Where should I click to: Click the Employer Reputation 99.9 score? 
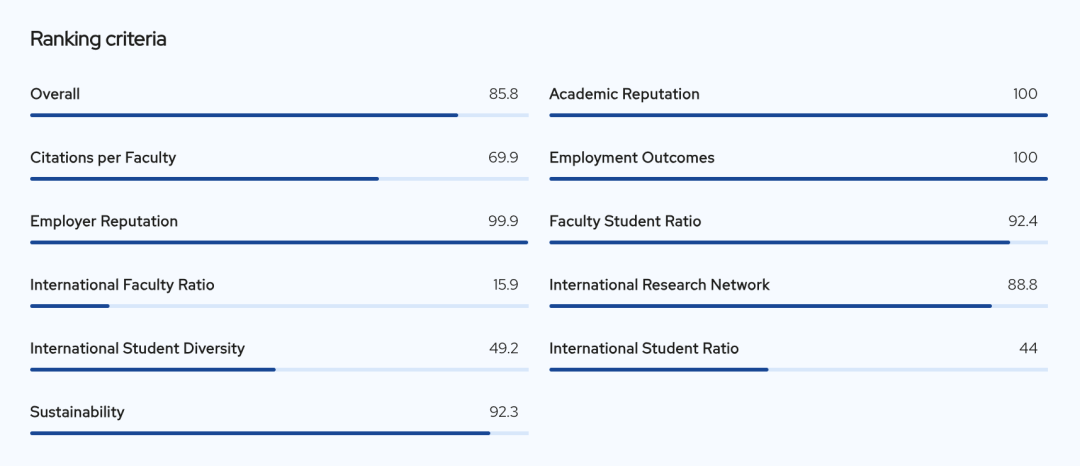coord(503,221)
